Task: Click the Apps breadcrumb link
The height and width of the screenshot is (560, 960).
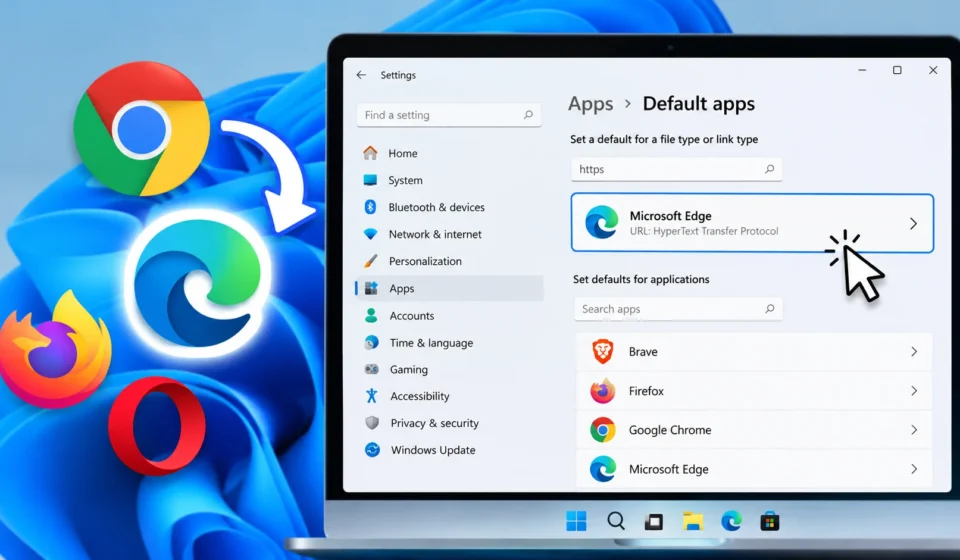Action: 590,104
